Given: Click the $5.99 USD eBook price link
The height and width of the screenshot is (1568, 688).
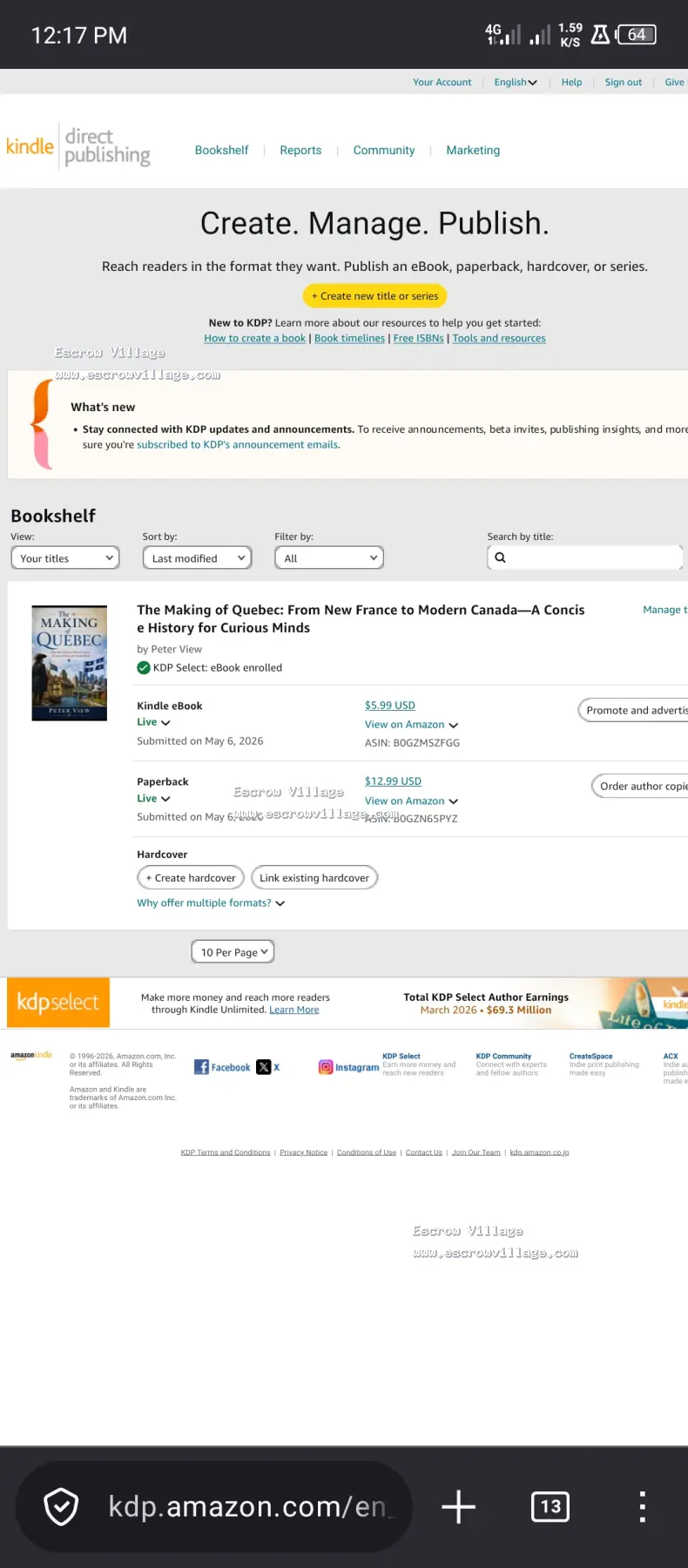Looking at the screenshot, I should (390, 706).
